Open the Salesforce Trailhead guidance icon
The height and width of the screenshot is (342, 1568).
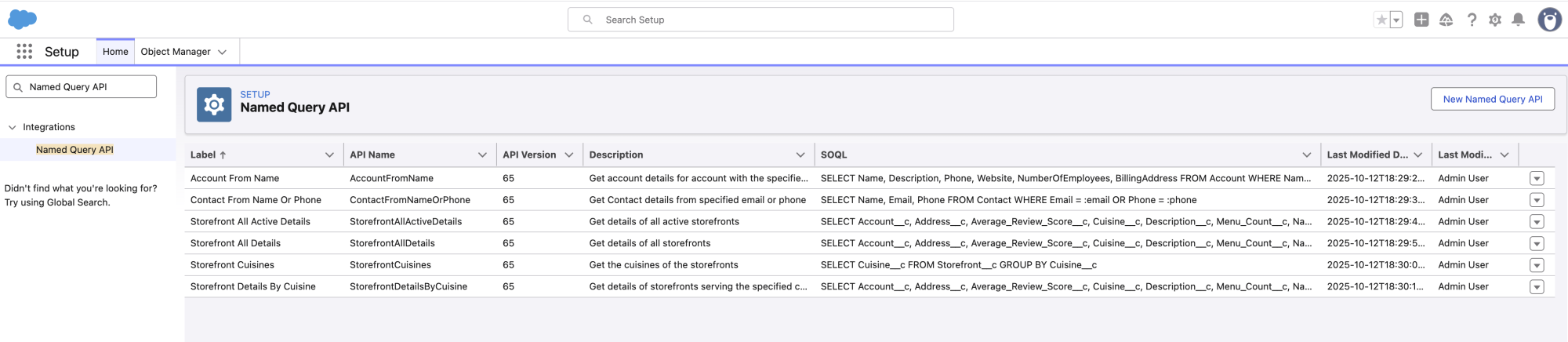coord(1446,20)
